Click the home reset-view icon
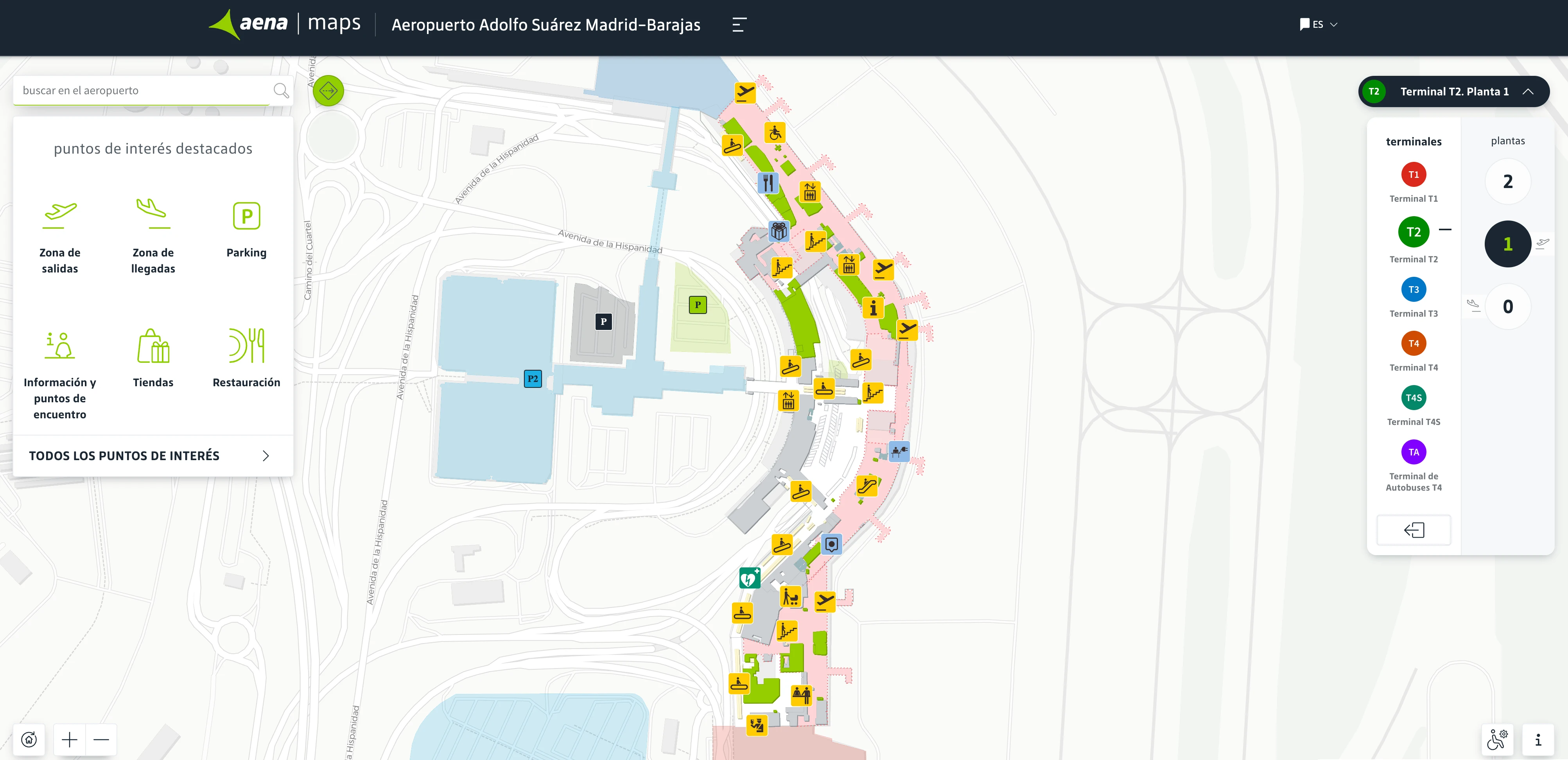This screenshot has height=760, width=1568. (29, 739)
